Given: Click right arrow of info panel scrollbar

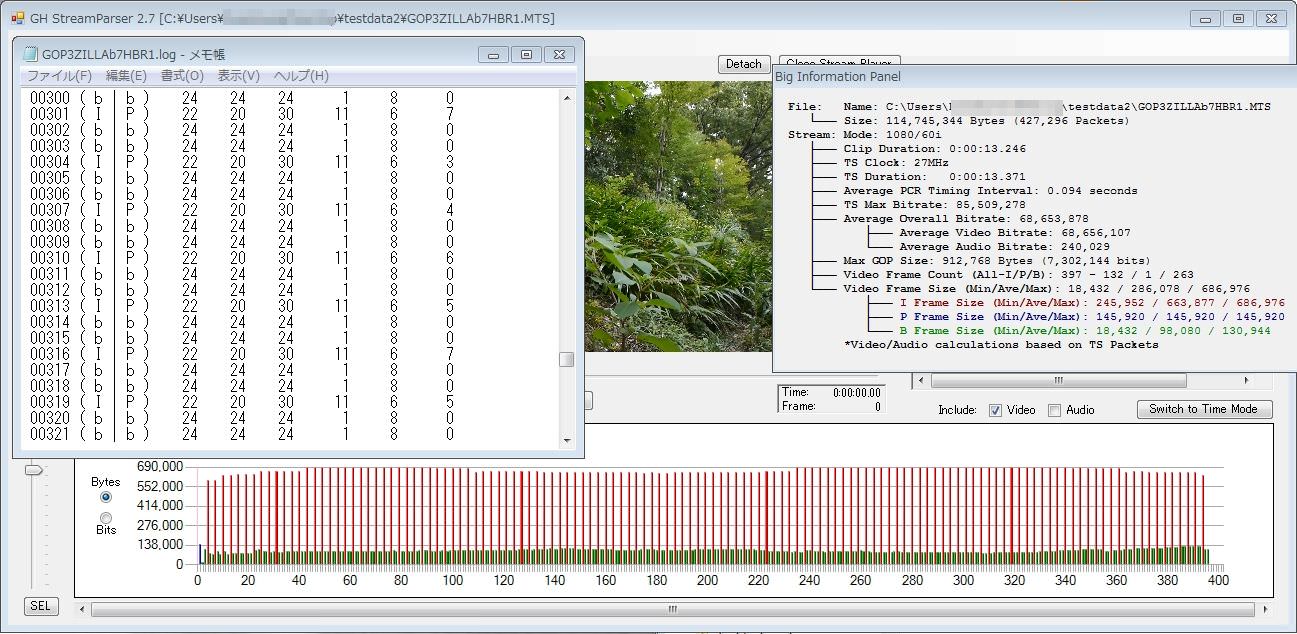Looking at the screenshot, I should (1246, 381).
